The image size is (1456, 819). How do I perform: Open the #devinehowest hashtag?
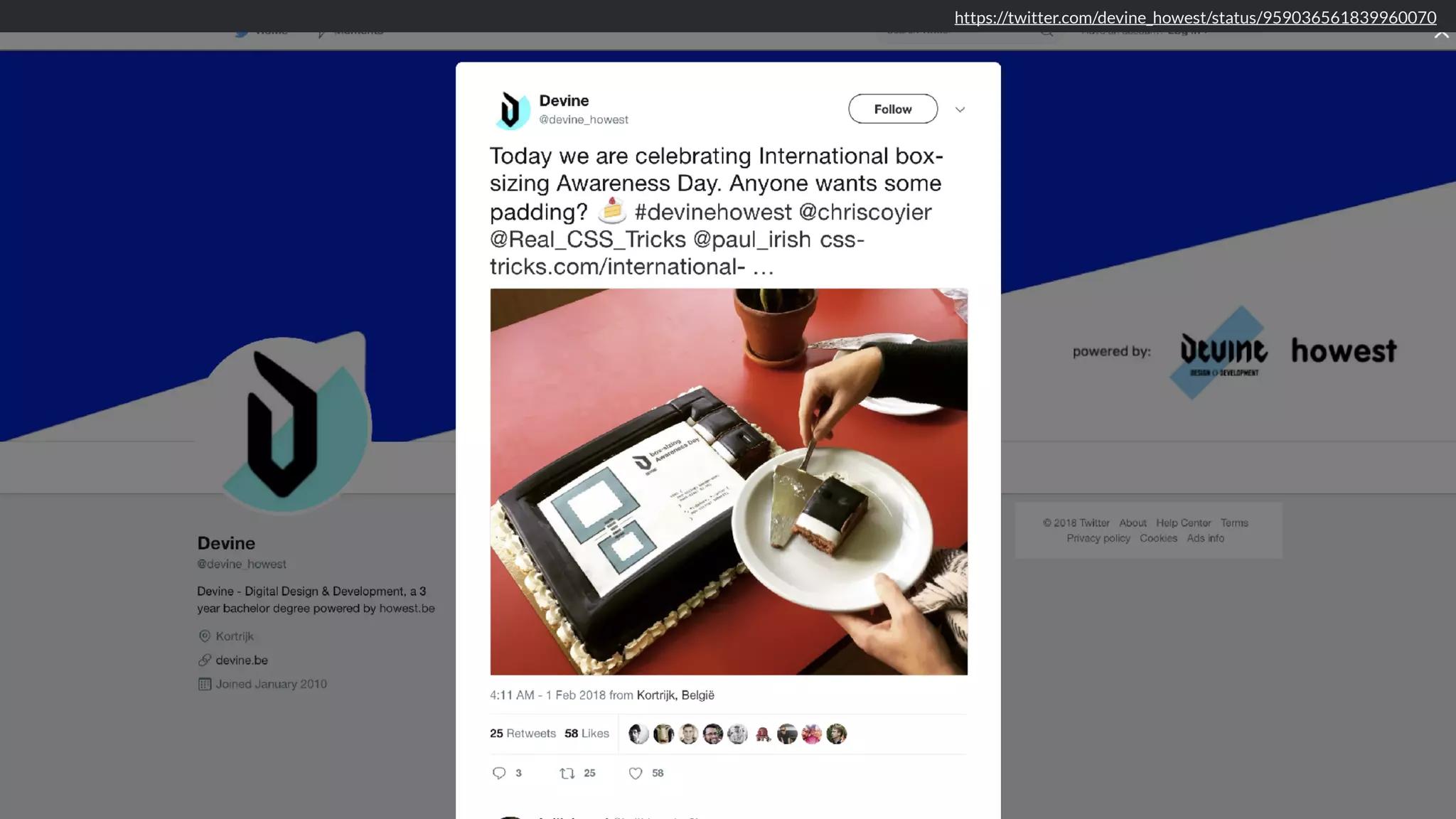[x=713, y=212]
